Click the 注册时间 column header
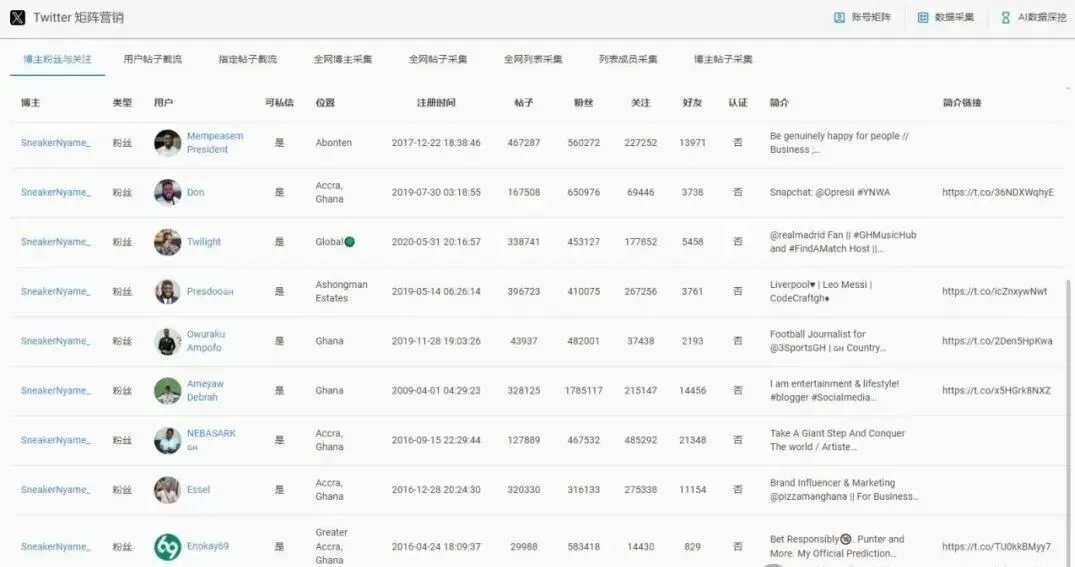 [x=436, y=102]
